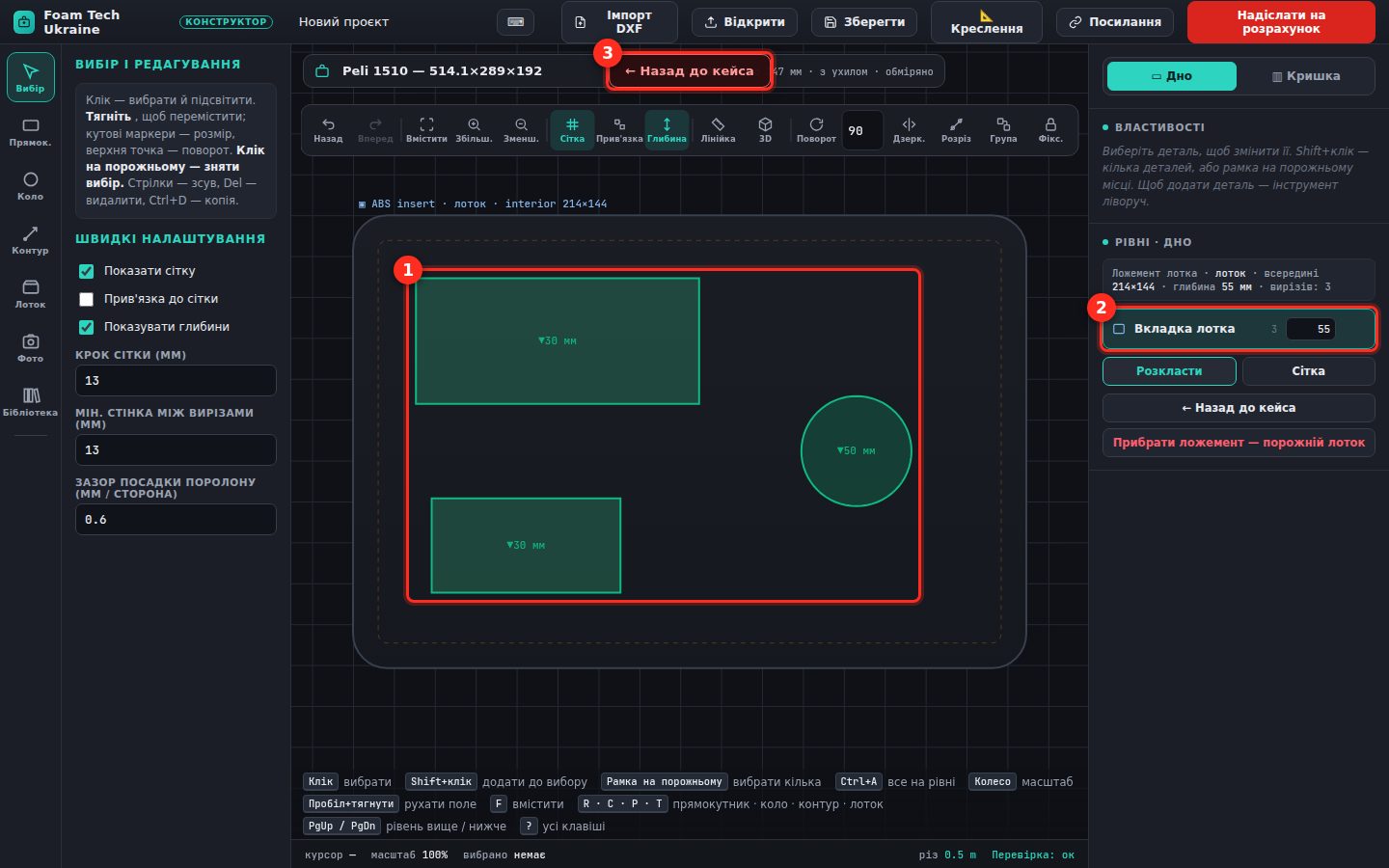The height and width of the screenshot is (868, 1389).
Task: Uncheck Показати сітку checkbox
Action: [x=86, y=271]
